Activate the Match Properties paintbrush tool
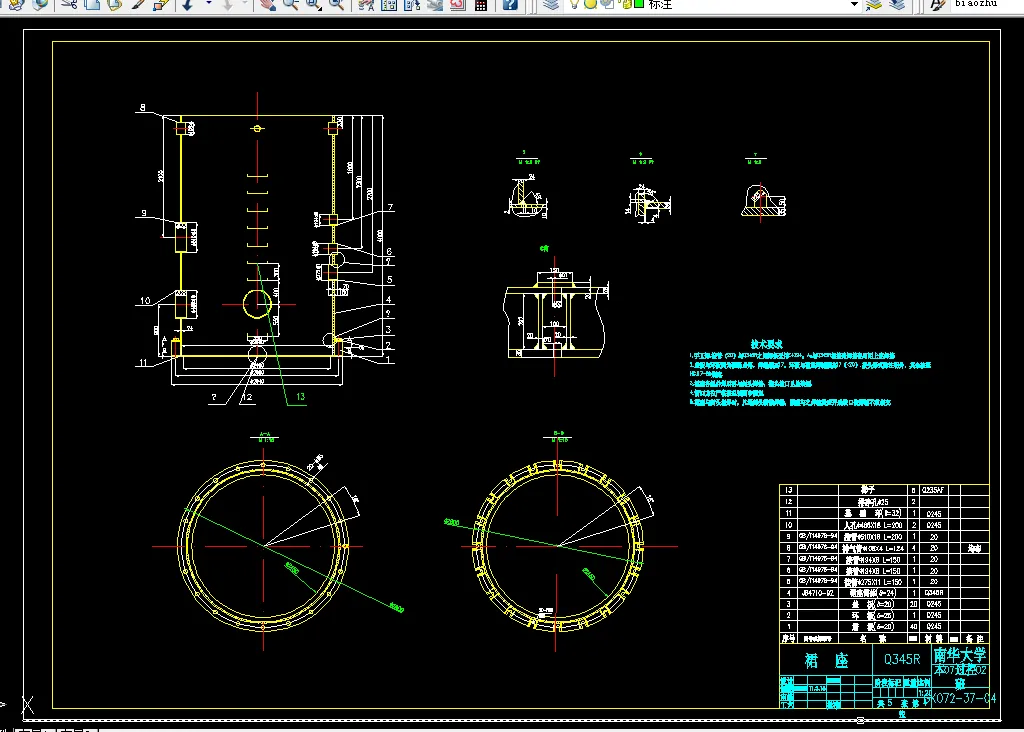The image size is (1024, 732). (x=138, y=5)
